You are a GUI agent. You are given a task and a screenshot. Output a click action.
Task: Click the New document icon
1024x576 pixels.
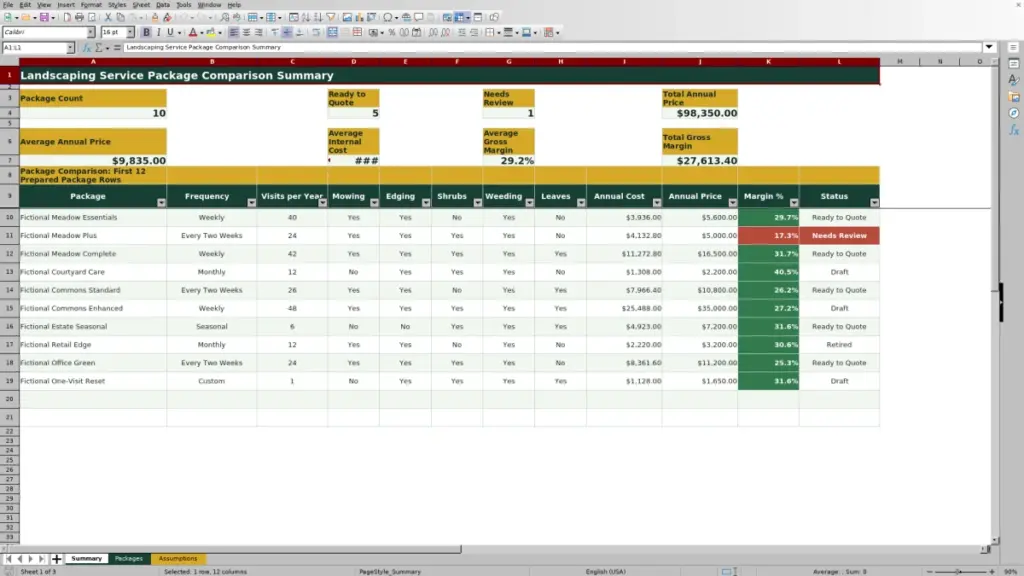(x=8, y=18)
